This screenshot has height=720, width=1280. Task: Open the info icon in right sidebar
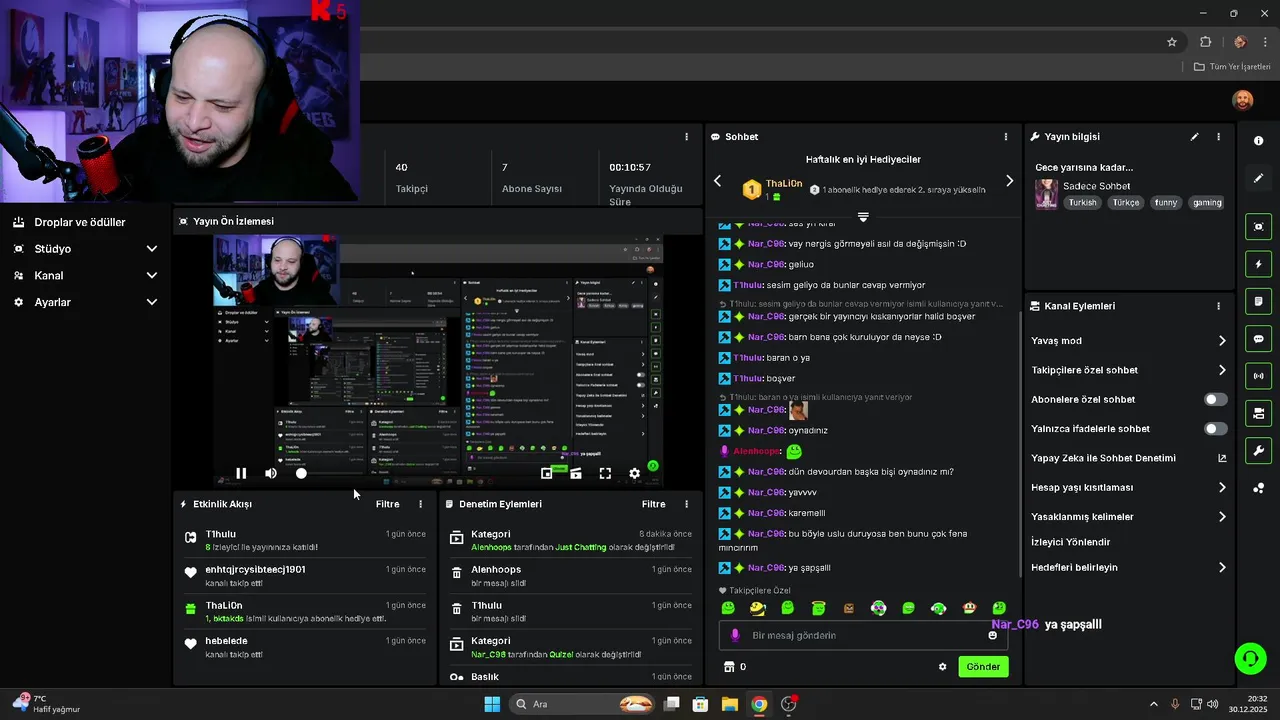point(1258,141)
